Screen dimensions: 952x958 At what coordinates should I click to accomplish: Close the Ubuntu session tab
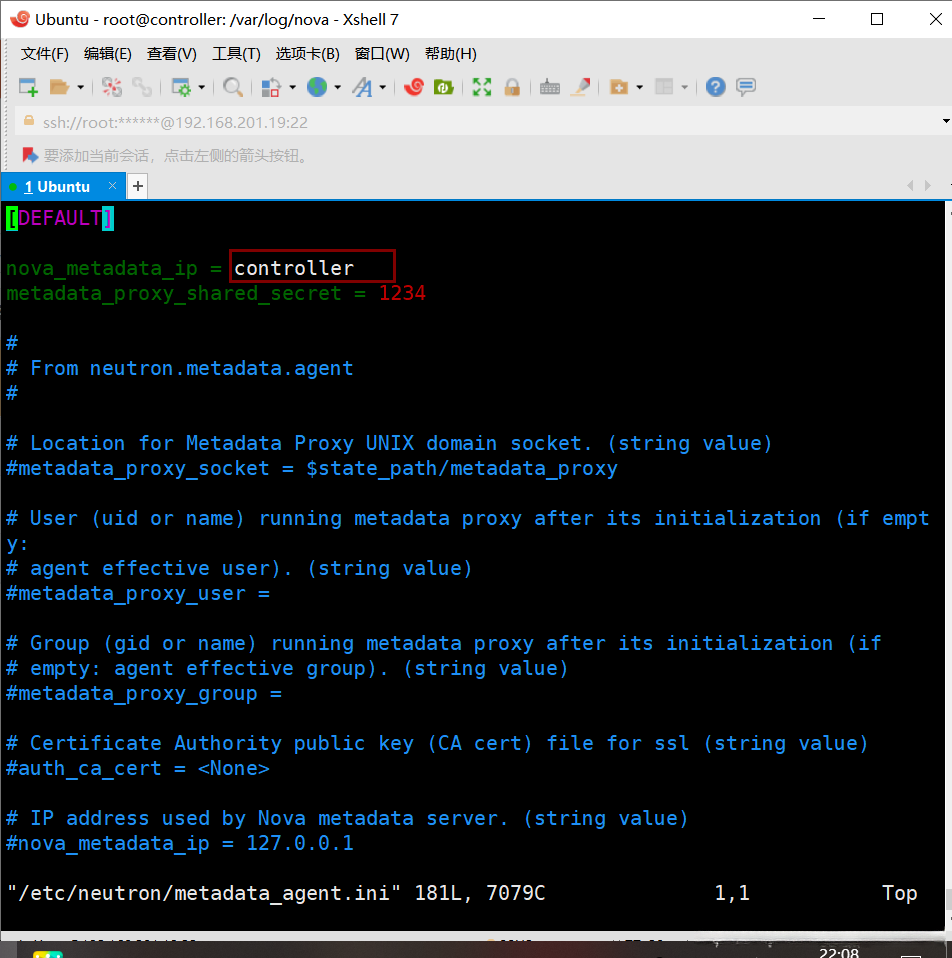point(113,186)
